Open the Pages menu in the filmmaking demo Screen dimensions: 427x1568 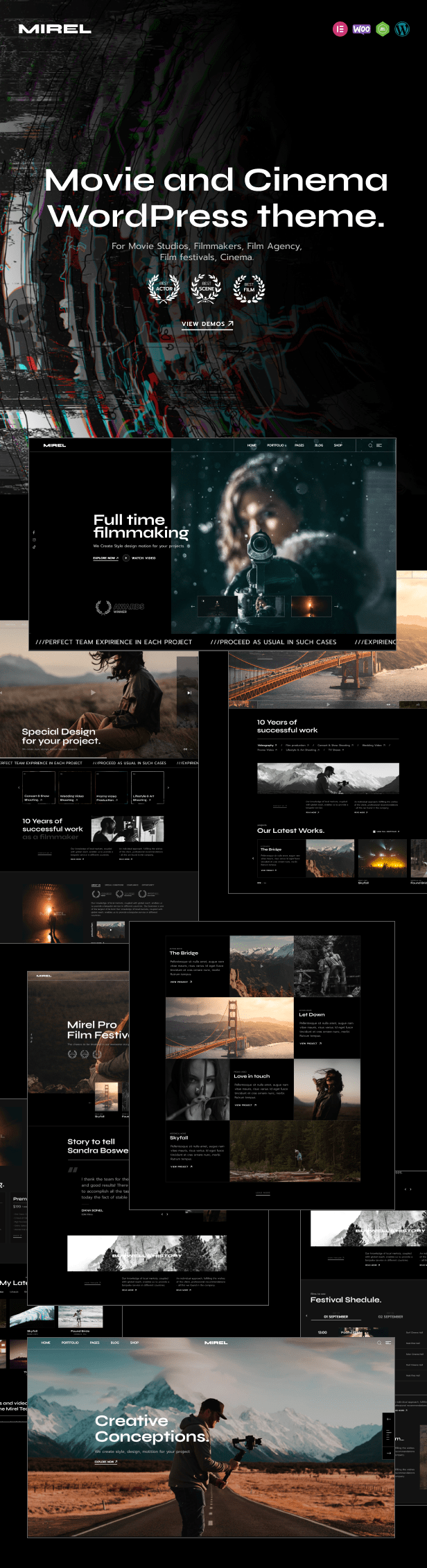(x=299, y=445)
